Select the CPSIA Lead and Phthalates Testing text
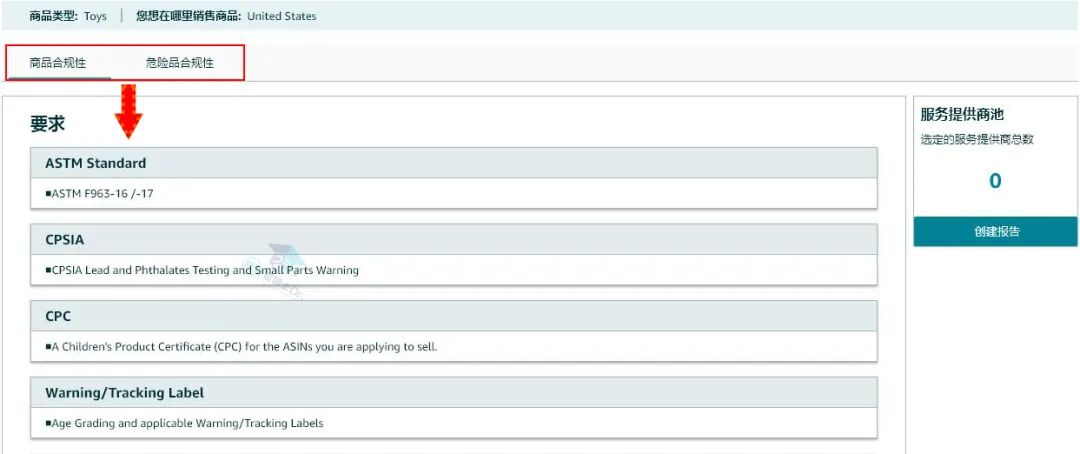Screen dimensions: 1080x454 pos(202,270)
